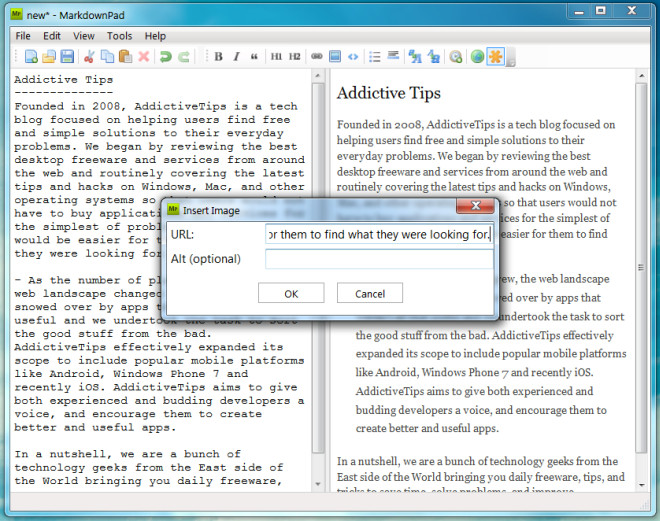Click the Cut scissors icon
Image resolution: width=660 pixels, height=521 pixels.
click(x=89, y=56)
